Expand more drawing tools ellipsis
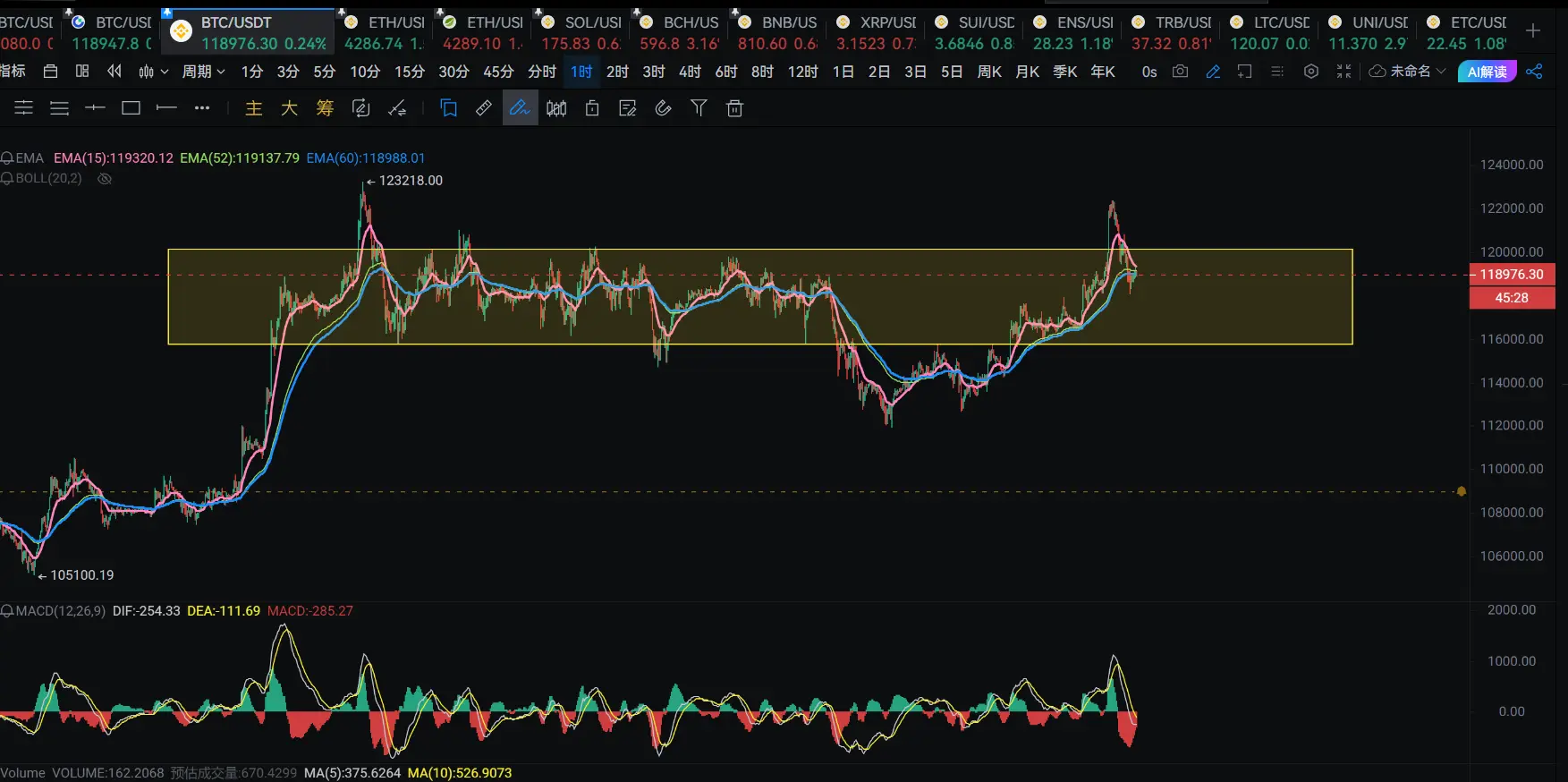 click(202, 108)
